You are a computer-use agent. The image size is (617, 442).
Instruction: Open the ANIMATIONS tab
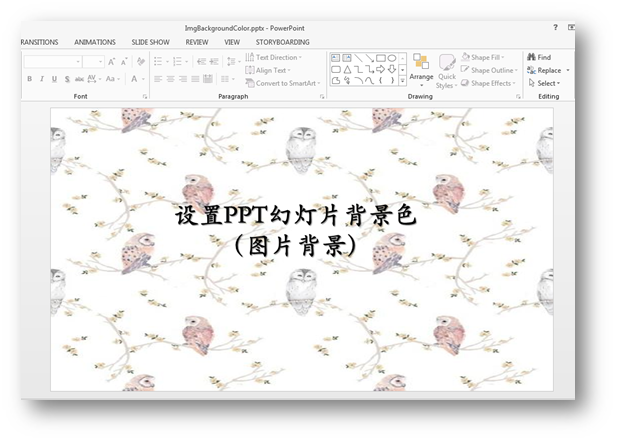[95, 42]
